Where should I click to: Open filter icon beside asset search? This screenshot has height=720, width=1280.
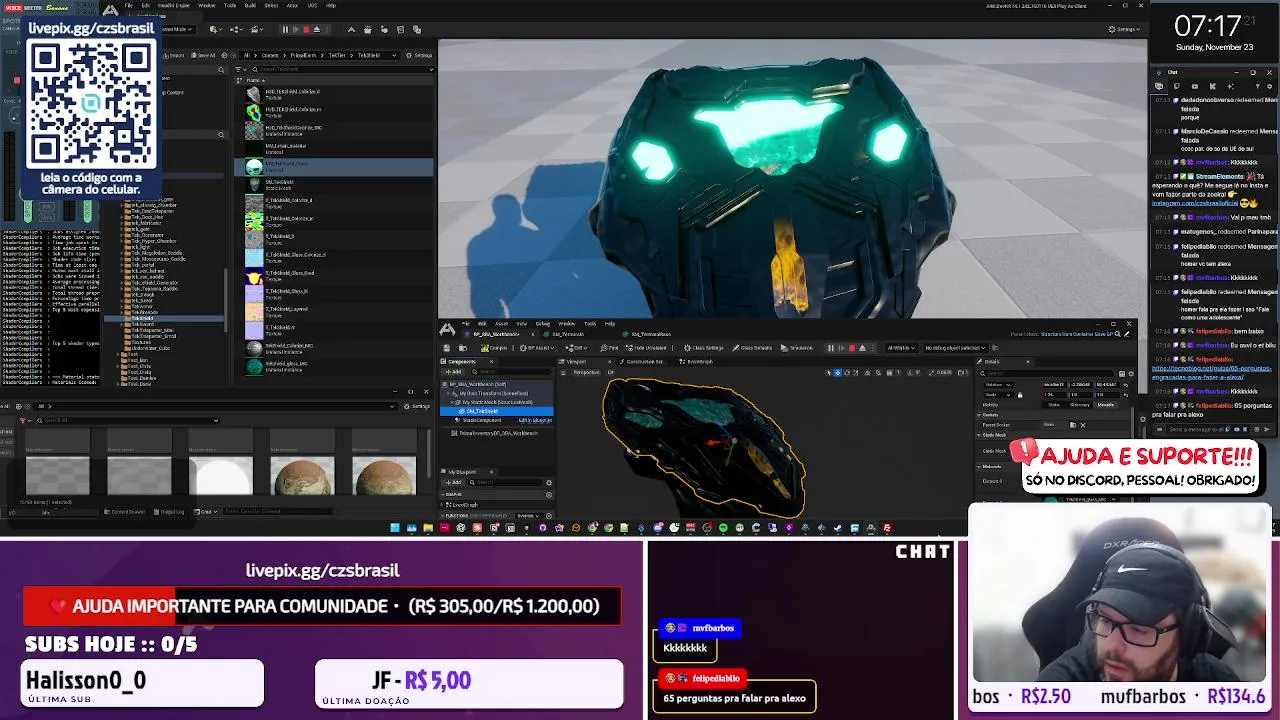(240, 69)
